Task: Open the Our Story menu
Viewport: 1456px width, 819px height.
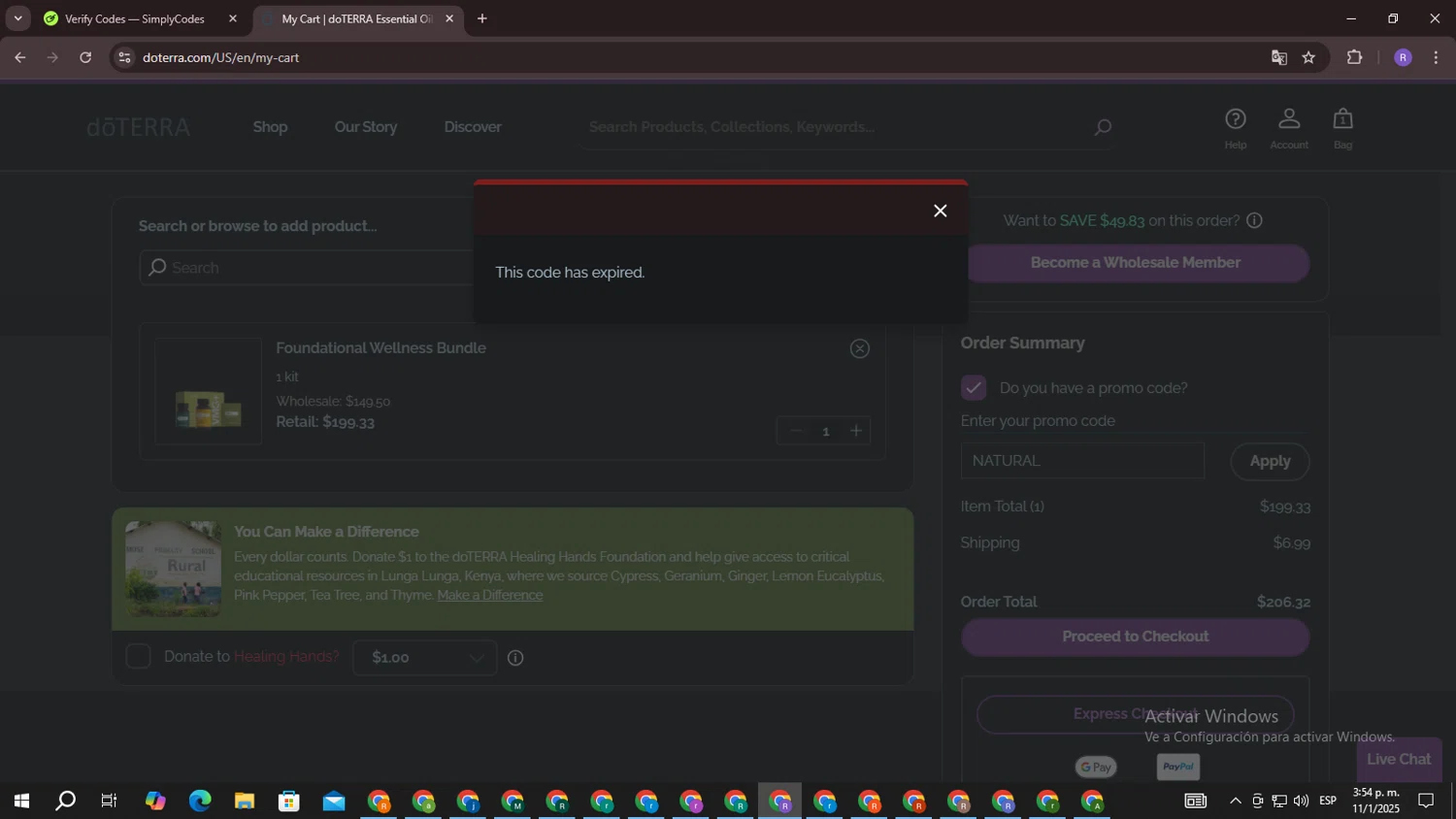Action: point(366,127)
